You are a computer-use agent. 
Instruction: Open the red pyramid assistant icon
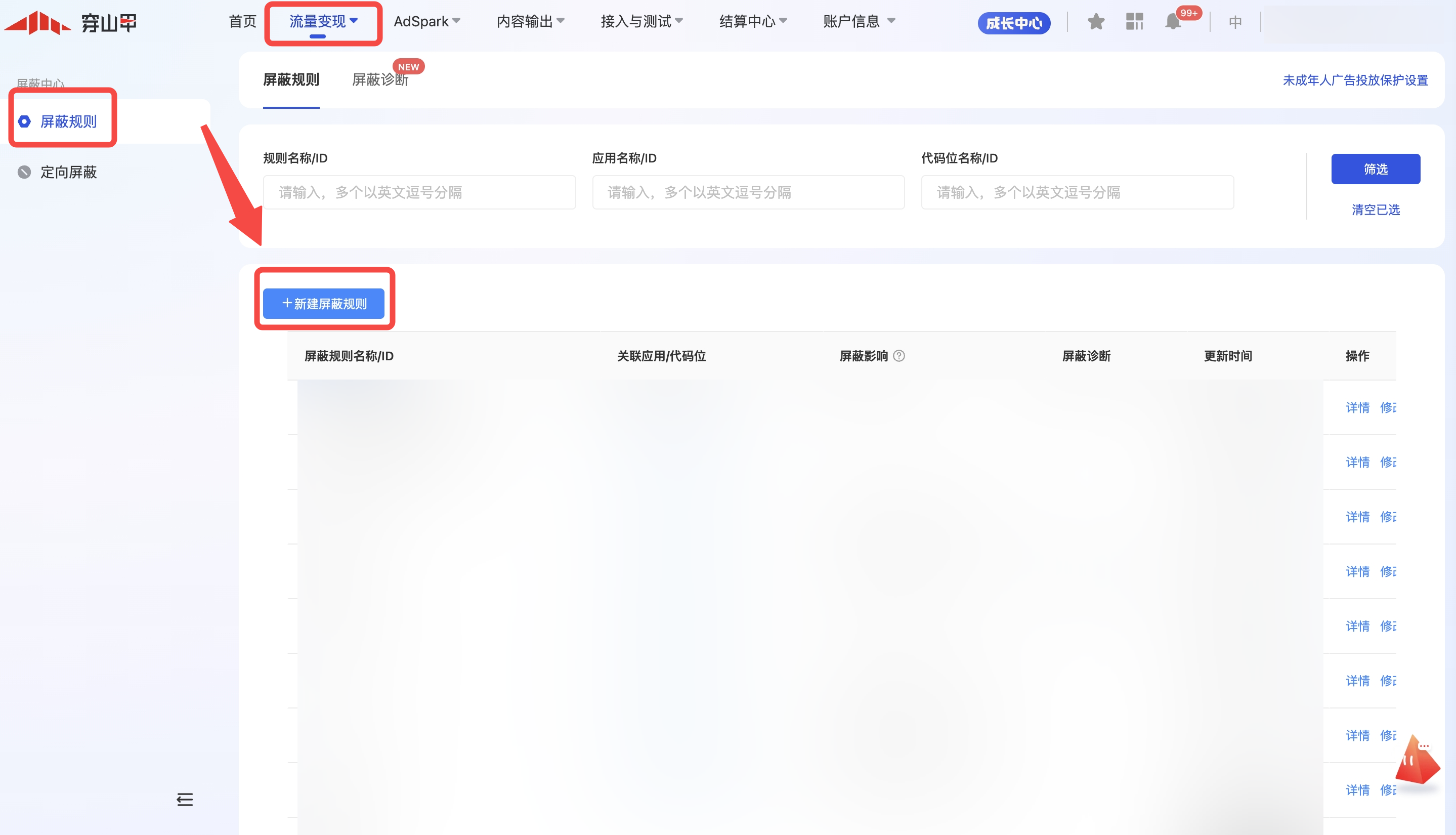click(1417, 762)
